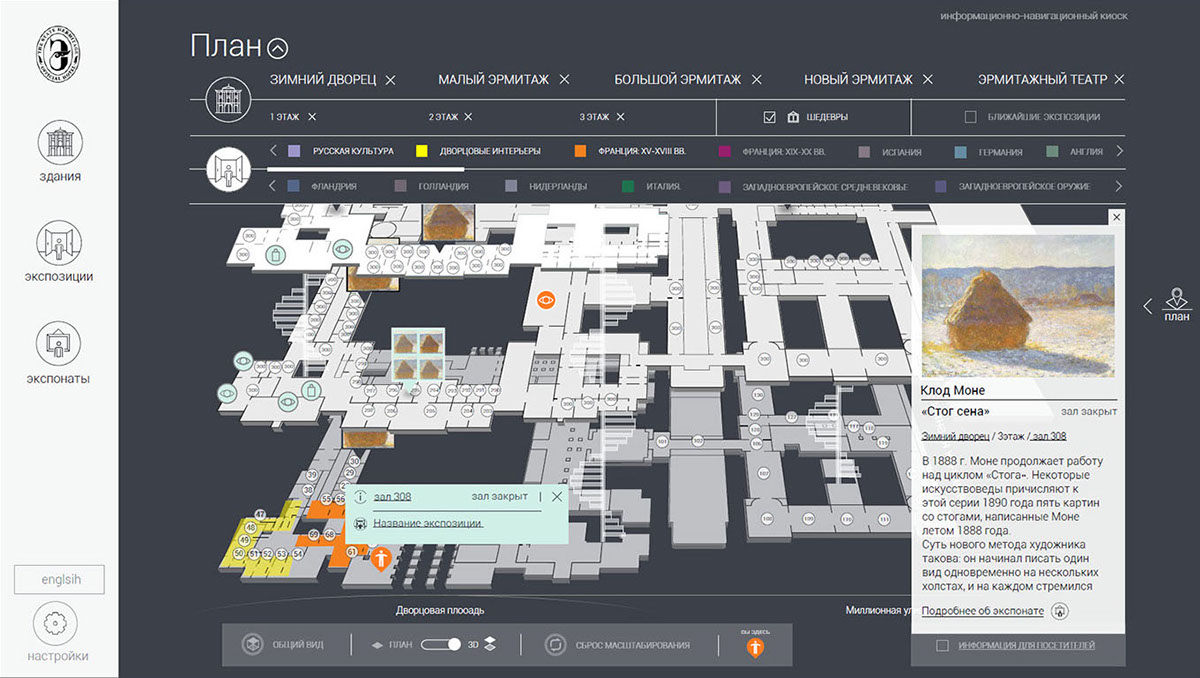The width and height of the screenshot is (1200, 678).
Task: Collapse the План header with chevron
Action: point(277,47)
